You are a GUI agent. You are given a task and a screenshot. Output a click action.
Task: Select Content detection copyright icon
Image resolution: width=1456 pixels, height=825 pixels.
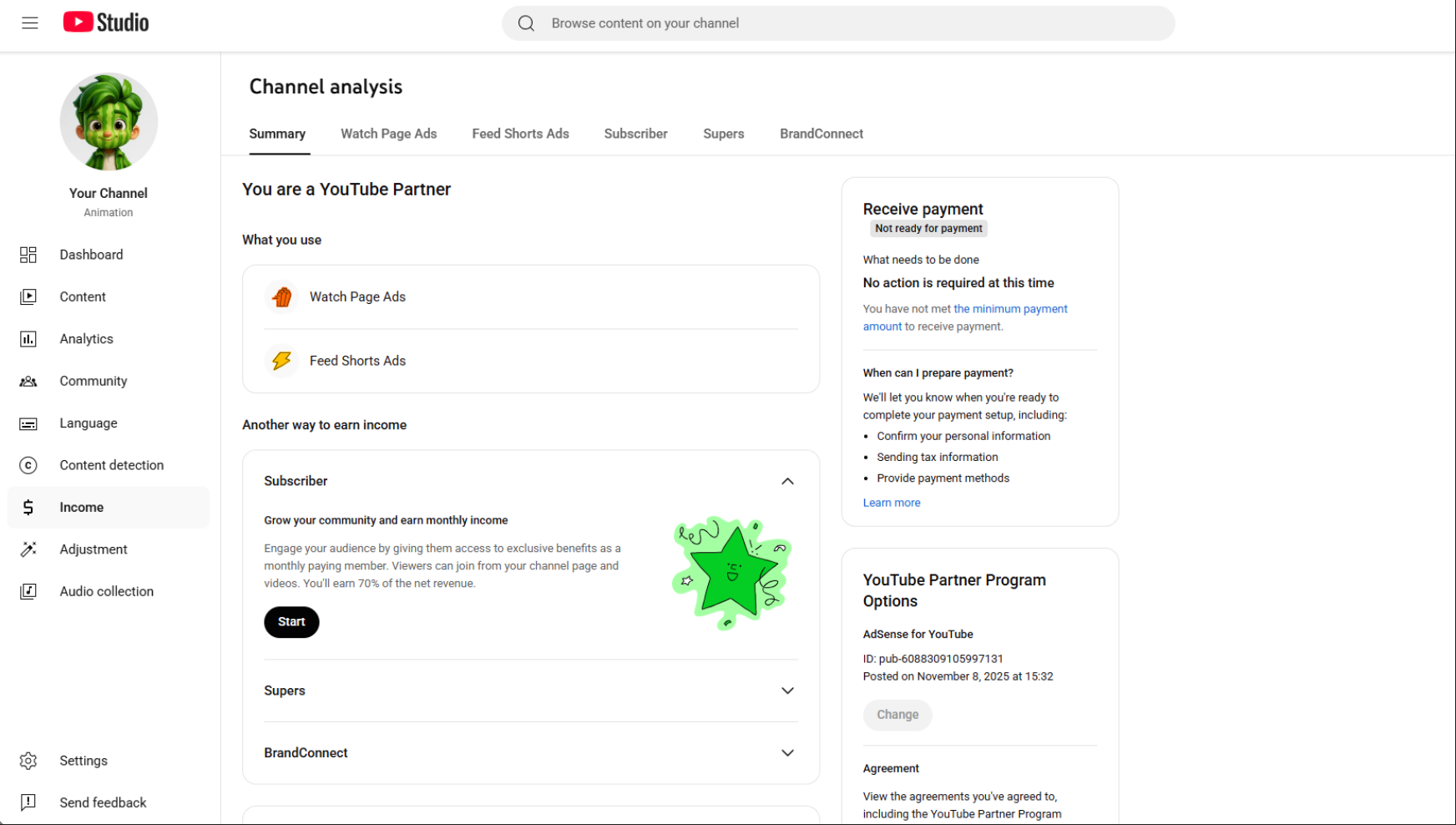click(28, 465)
